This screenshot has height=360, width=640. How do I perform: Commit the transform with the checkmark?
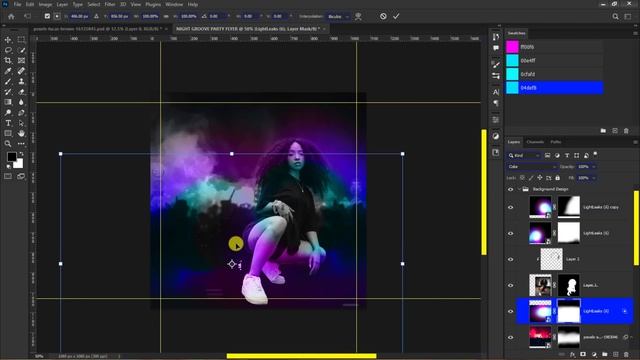point(396,16)
